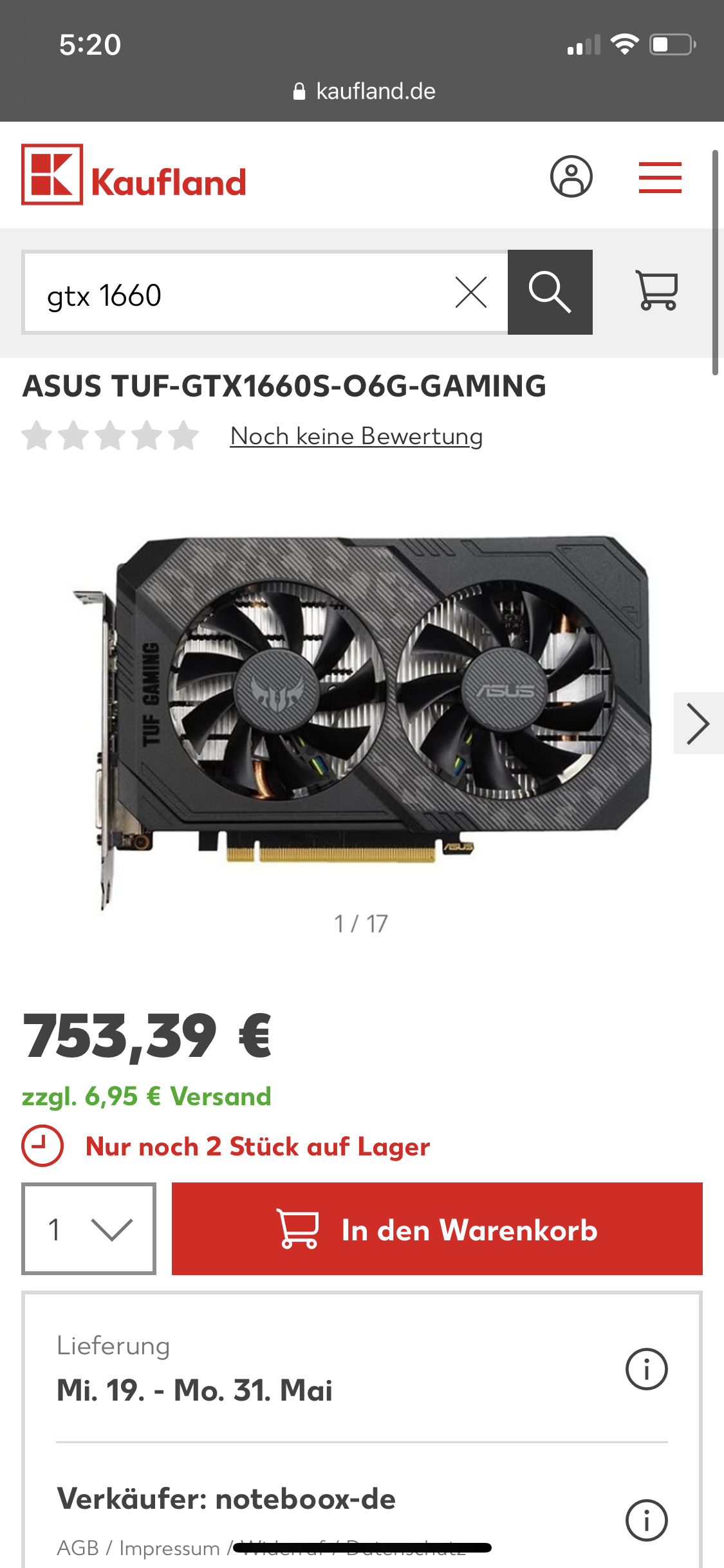Open Noch keine Bewertung link
The image size is (724, 1568).
[357, 436]
